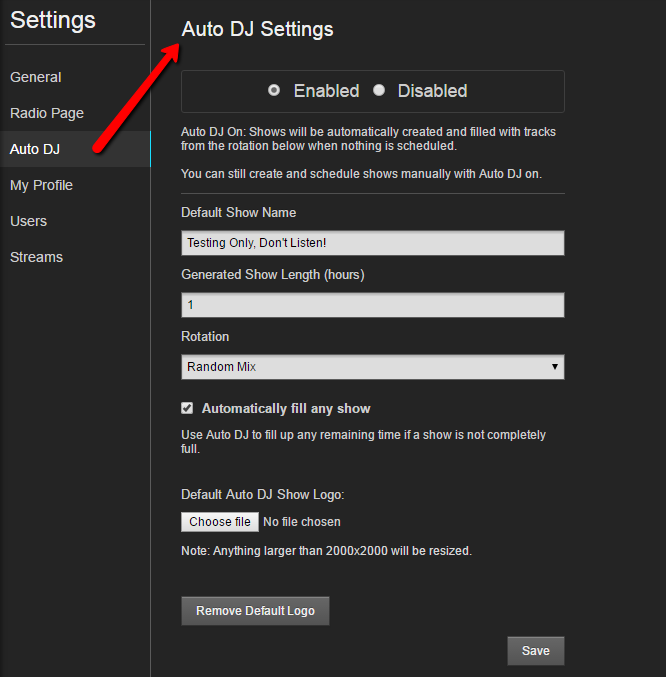The image size is (666, 677).
Task: Click Remove Default Logo button
Action: click(x=255, y=611)
